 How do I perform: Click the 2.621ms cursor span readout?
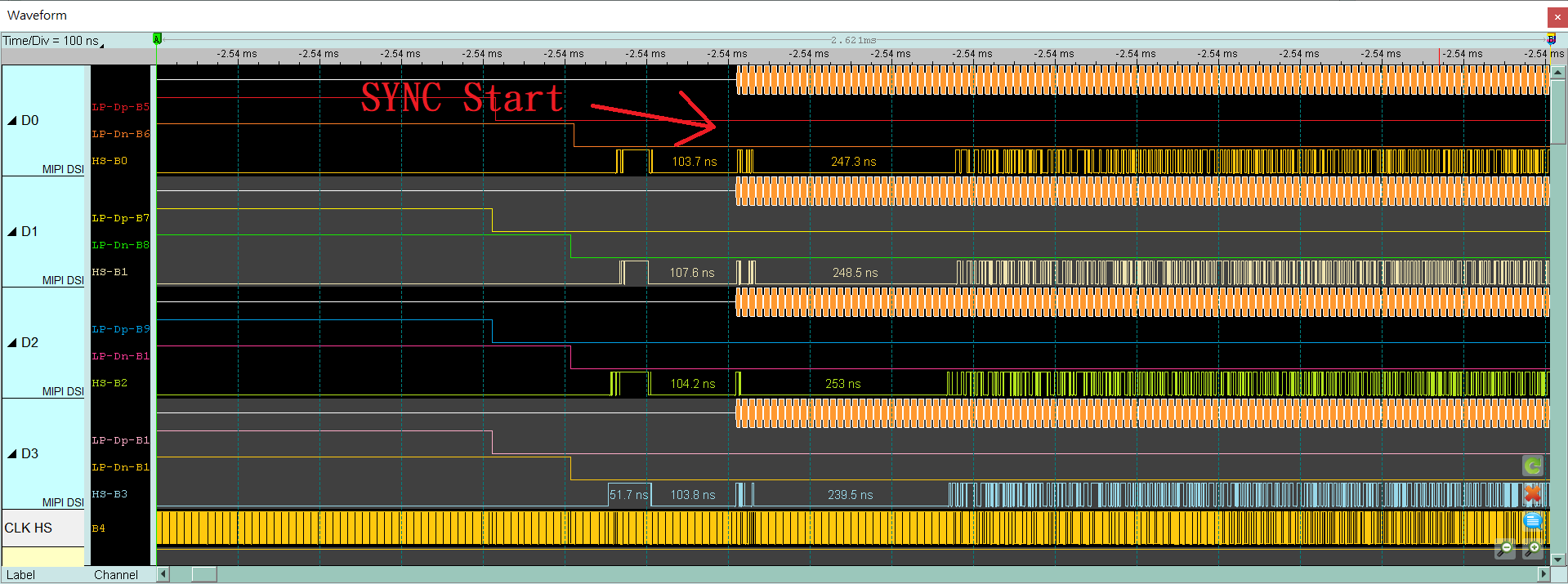click(x=854, y=39)
